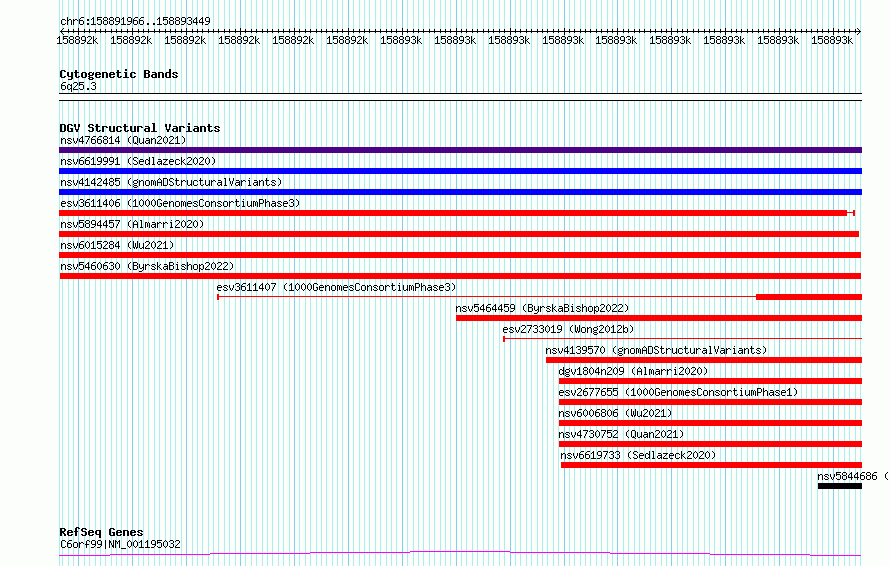Select the red nsv5460630 ByrskaBishop2022 bar
Image resolution: width=890 pixels, height=566 pixels.
460,276
